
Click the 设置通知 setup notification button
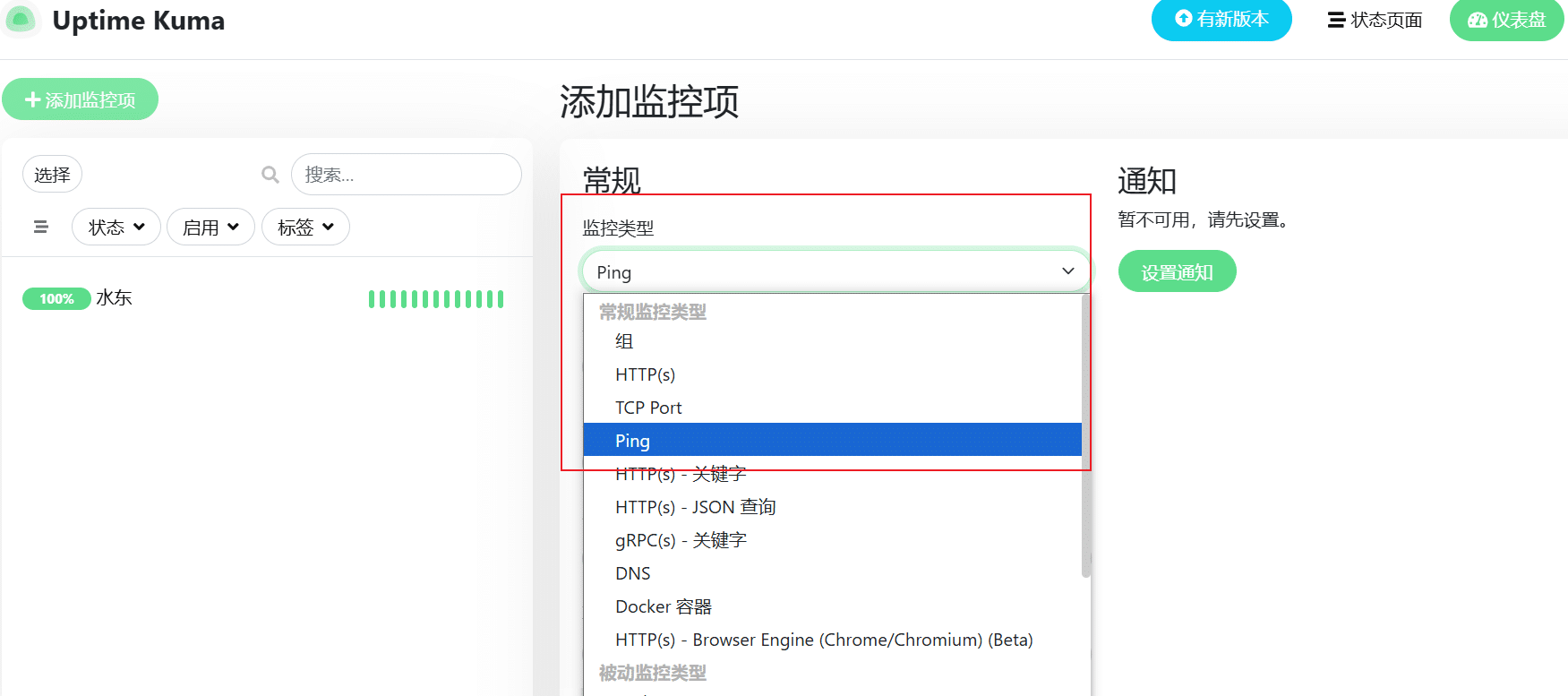1177,271
